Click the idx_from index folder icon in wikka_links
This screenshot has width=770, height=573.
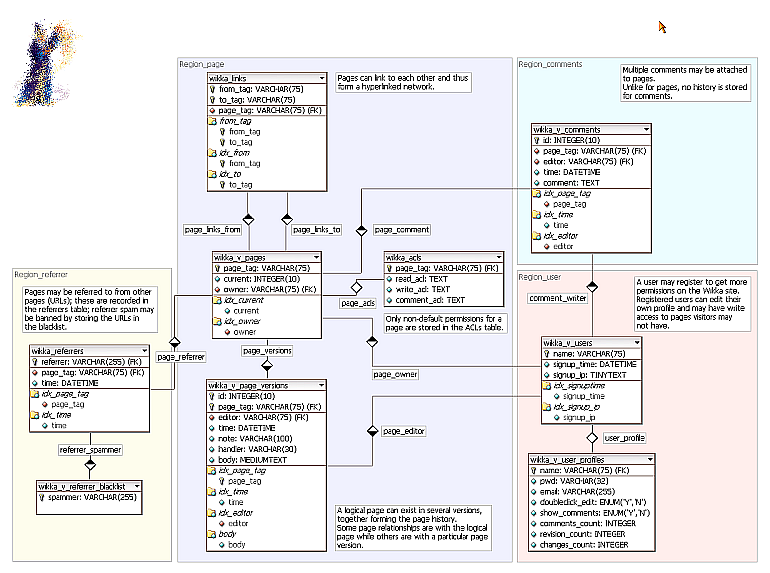click(213, 153)
